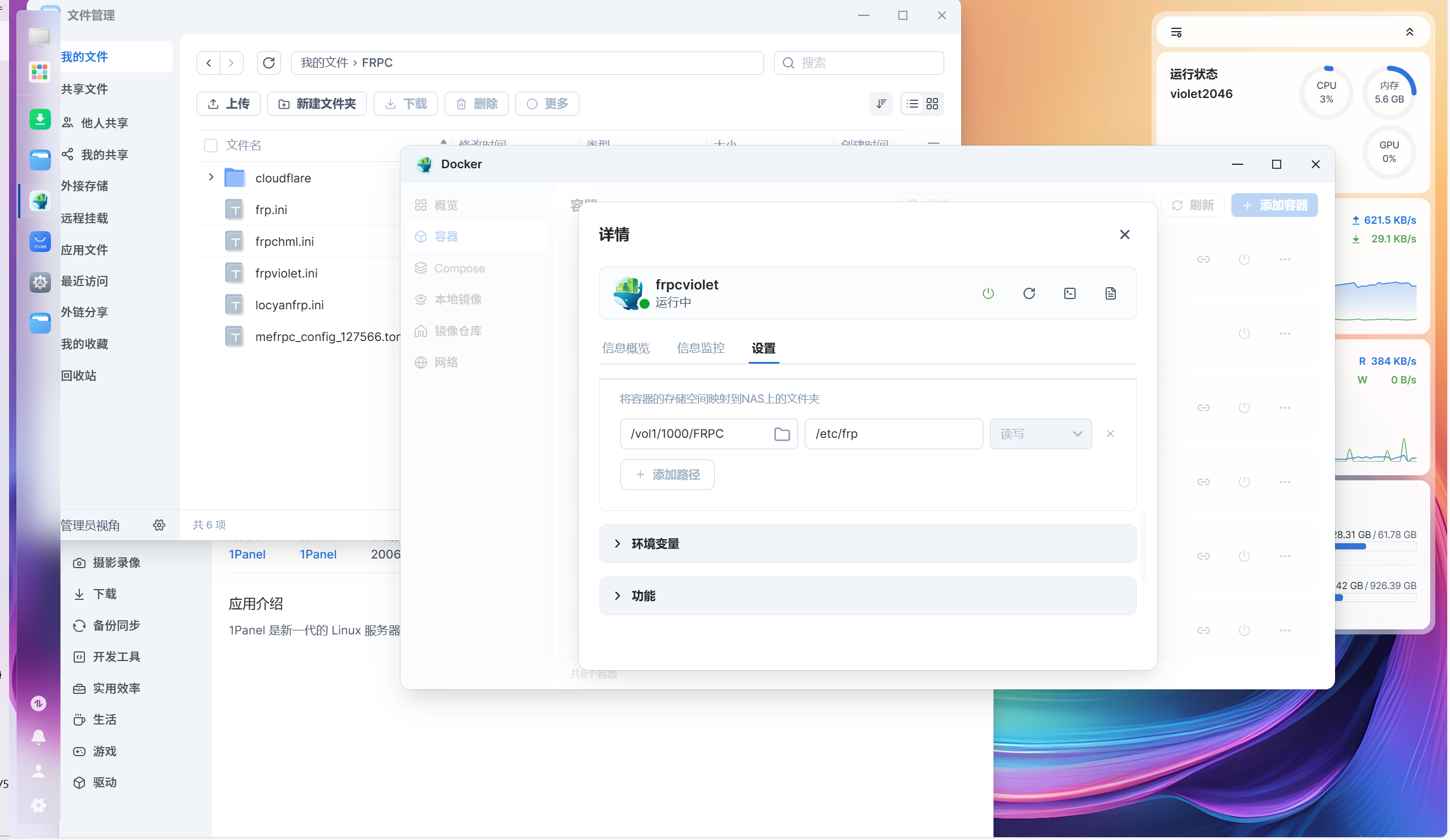
Task: Restart the frpcviolet container via restart icon
Action: (1029, 293)
